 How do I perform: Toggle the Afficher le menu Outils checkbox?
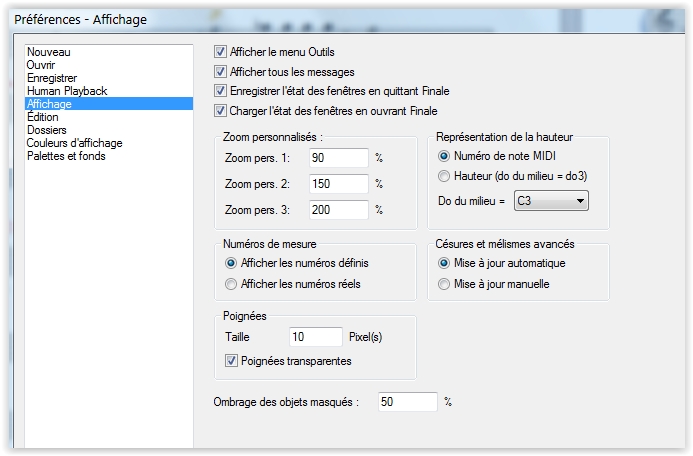coord(221,52)
